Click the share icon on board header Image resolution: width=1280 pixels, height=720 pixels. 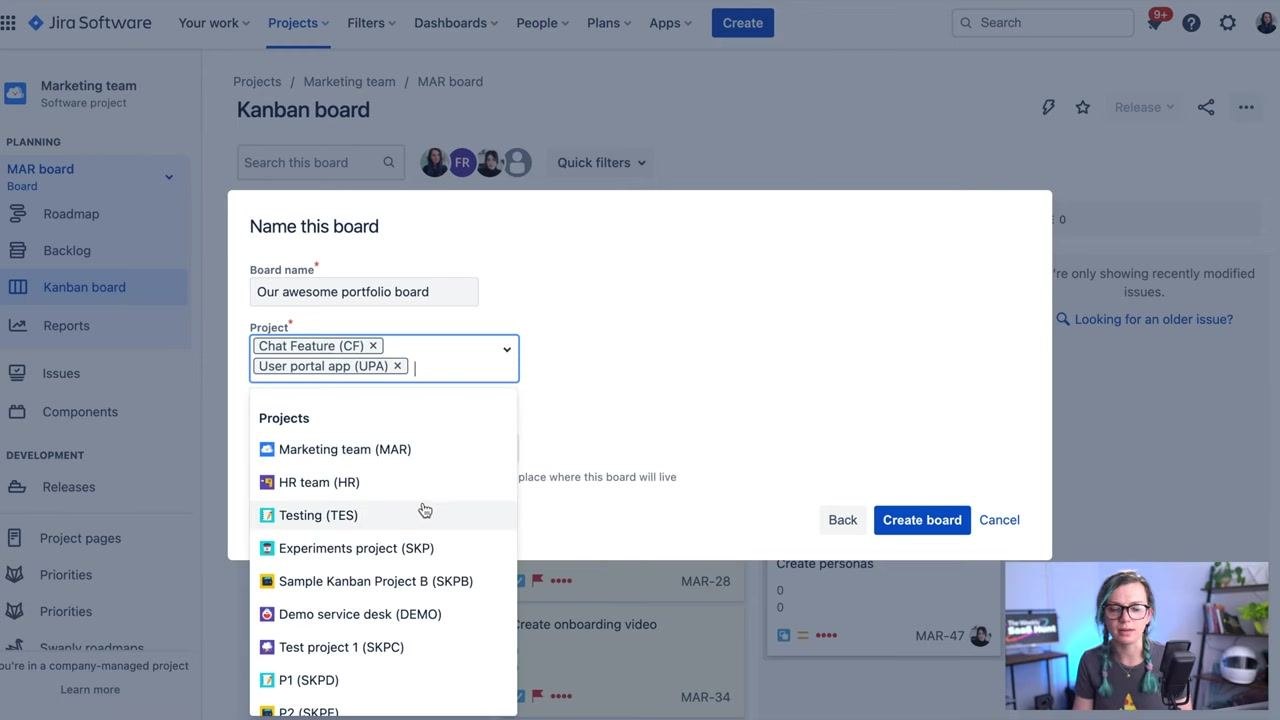(1206, 107)
